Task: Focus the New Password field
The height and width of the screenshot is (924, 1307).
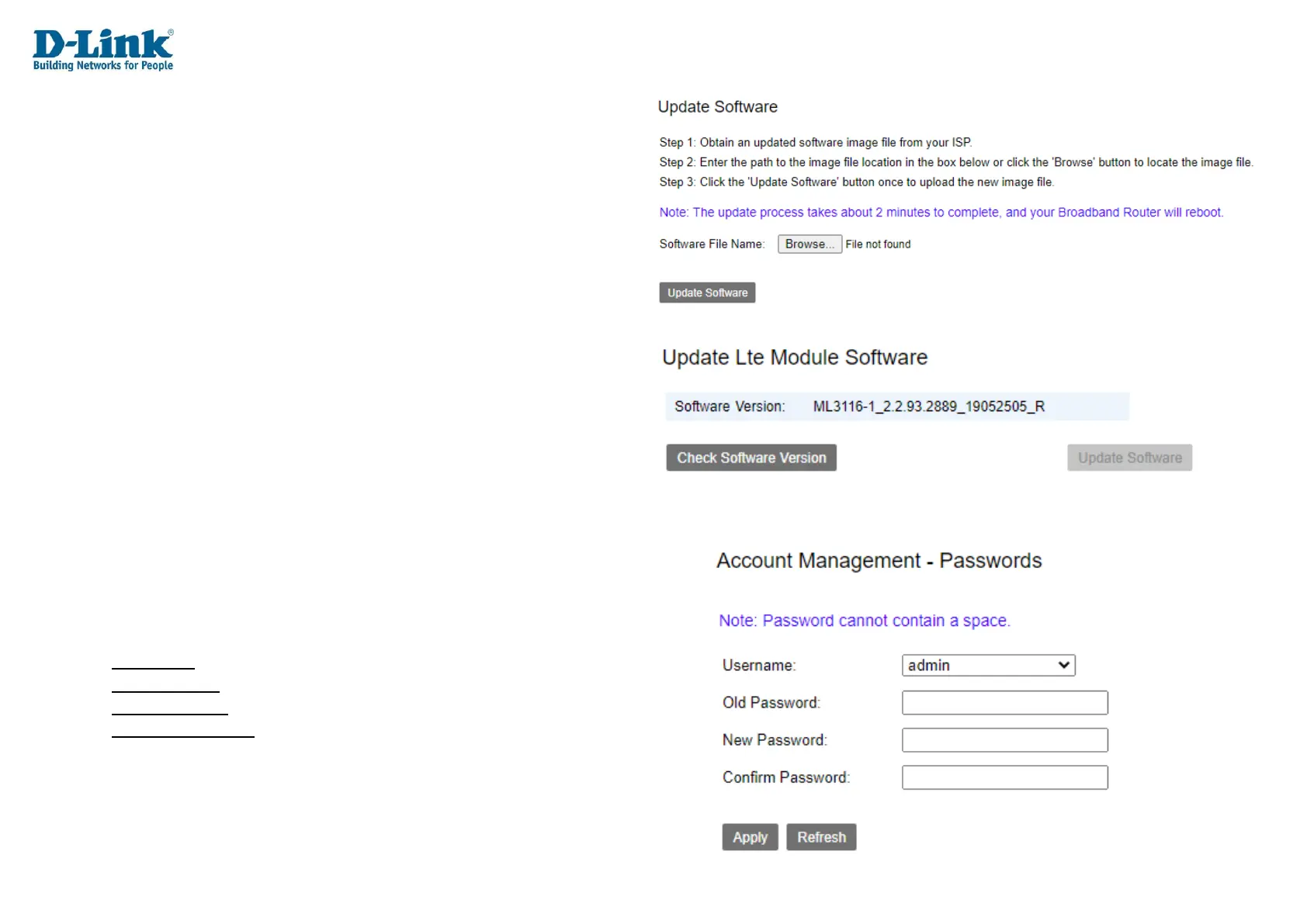Action: [1004, 740]
